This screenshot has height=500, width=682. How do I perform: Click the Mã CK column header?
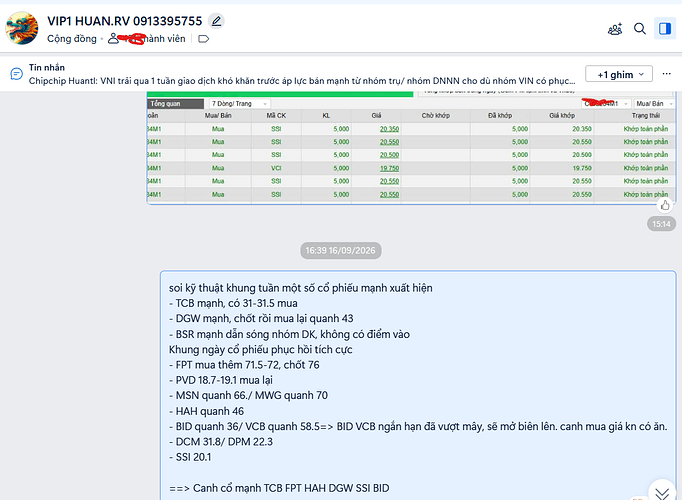276,115
